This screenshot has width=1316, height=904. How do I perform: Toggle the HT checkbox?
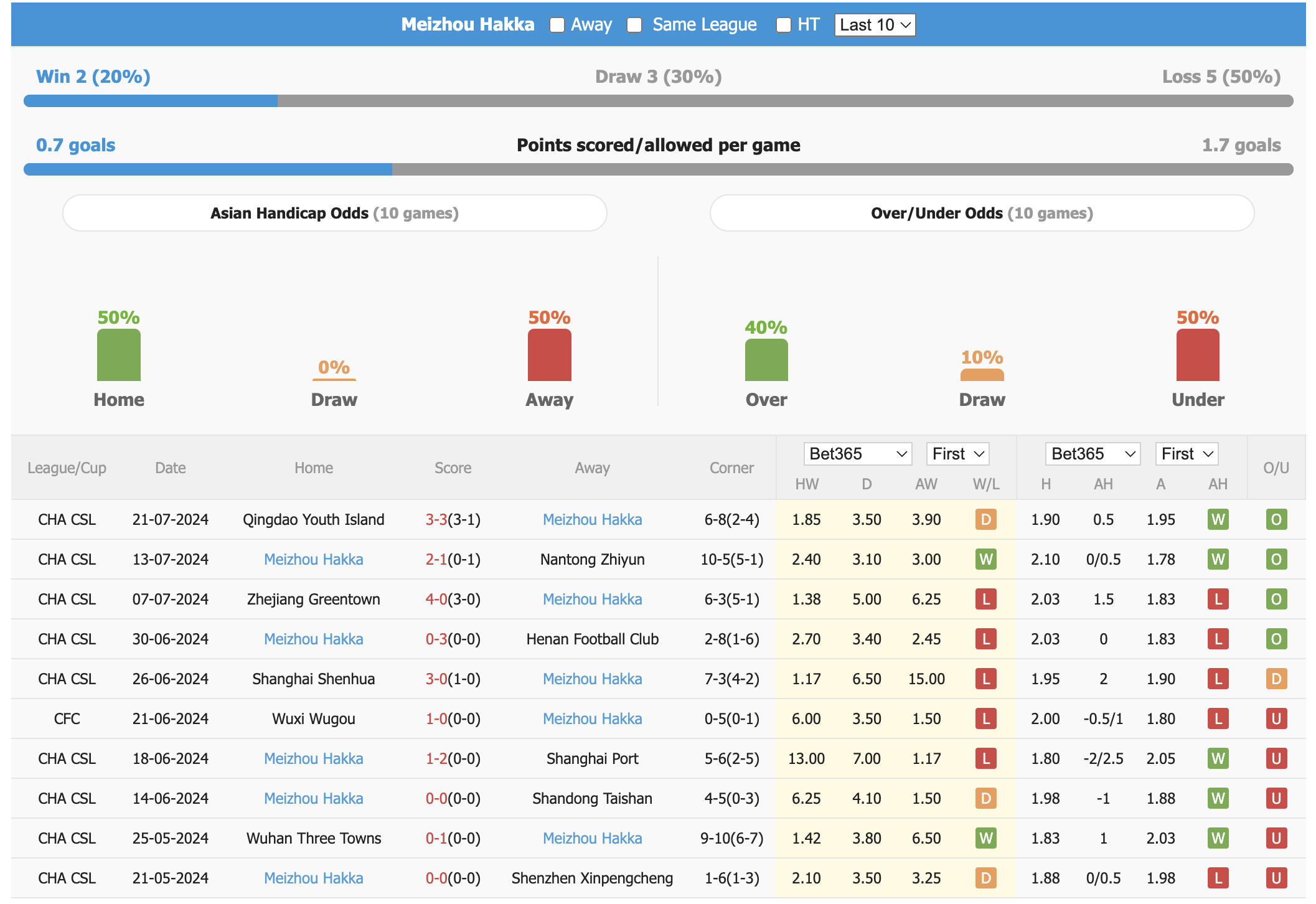coord(783,25)
